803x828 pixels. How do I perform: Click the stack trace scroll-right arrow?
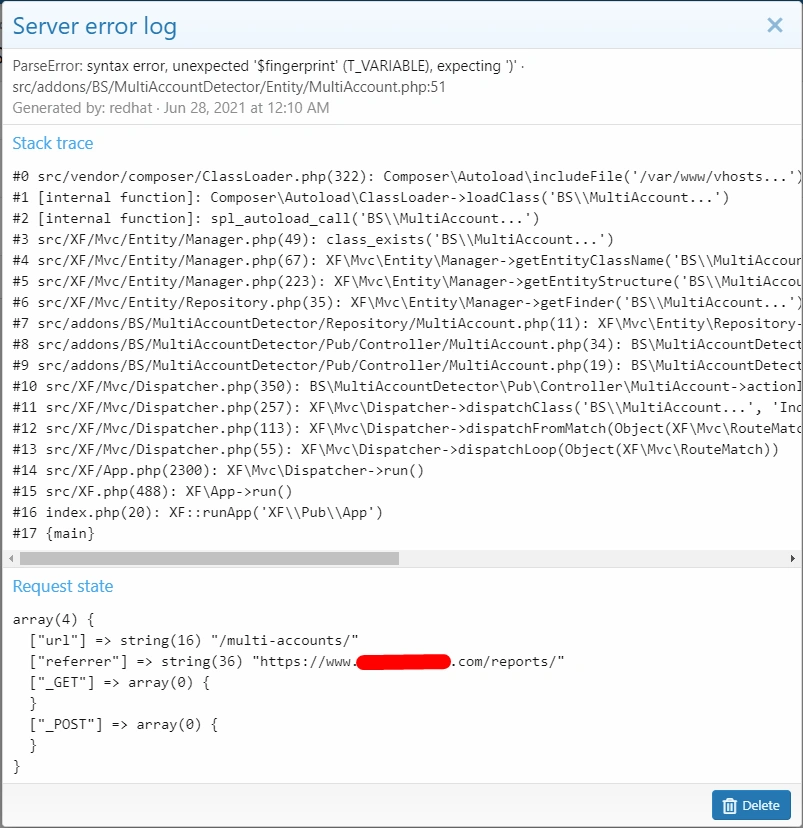(793, 558)
